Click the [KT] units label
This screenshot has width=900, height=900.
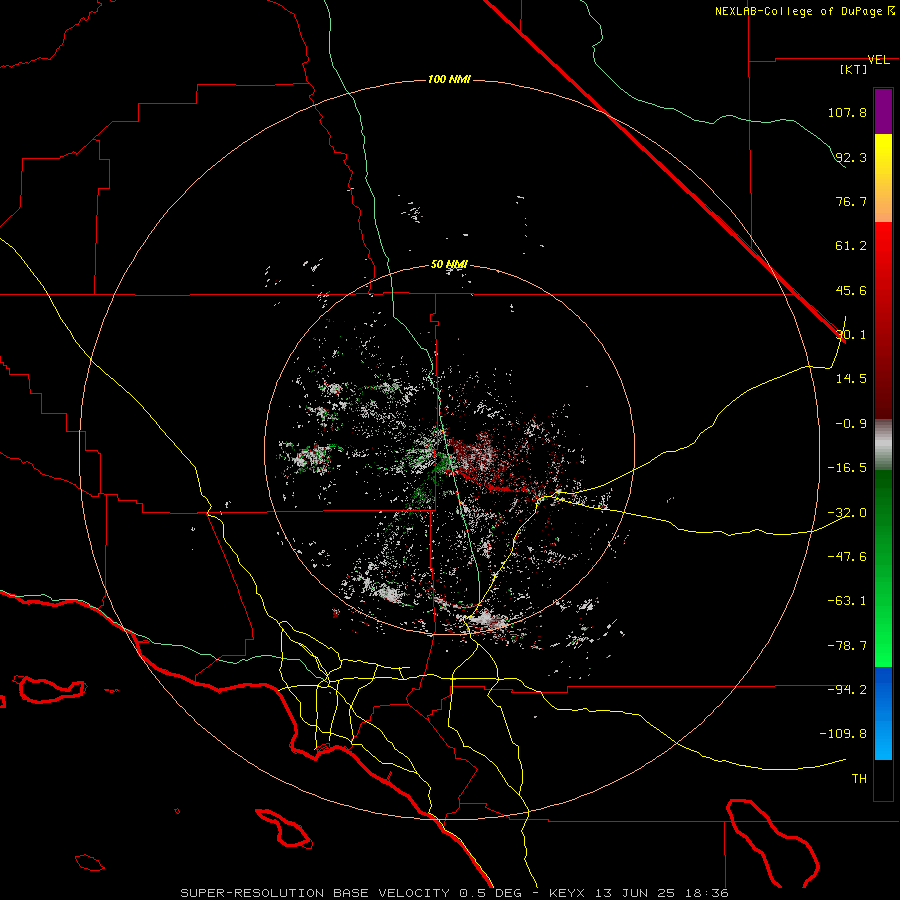coord(854,69)
